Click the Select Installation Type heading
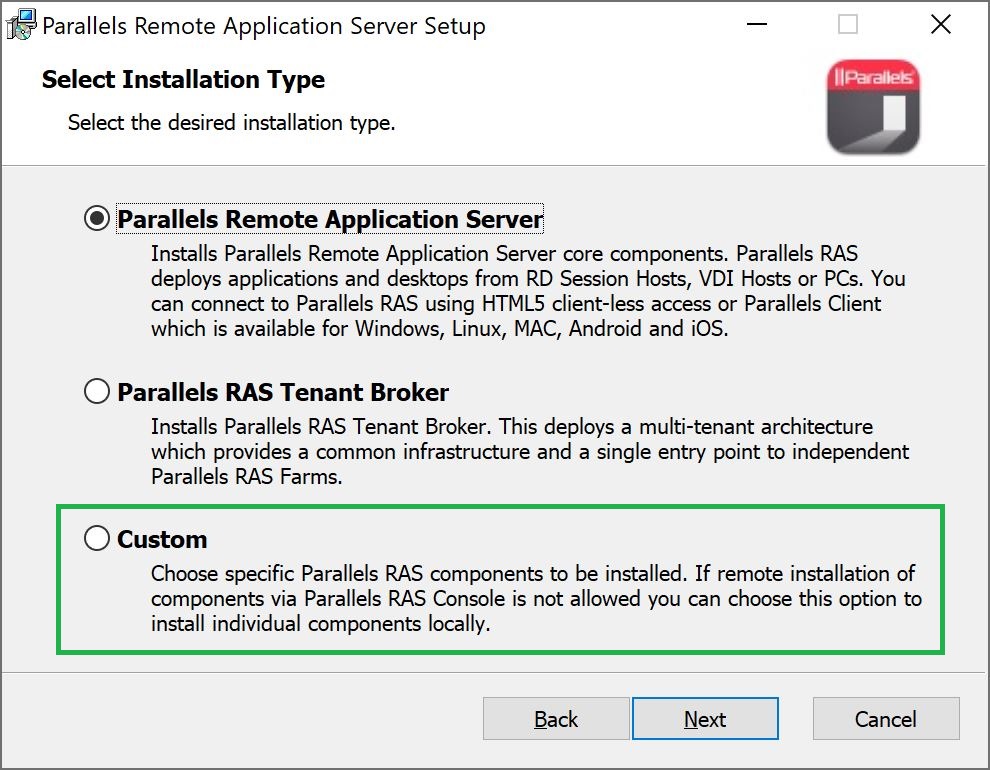The width and height of the screenshot is (990, 770). pyautogui.click(x=182, y=79)
